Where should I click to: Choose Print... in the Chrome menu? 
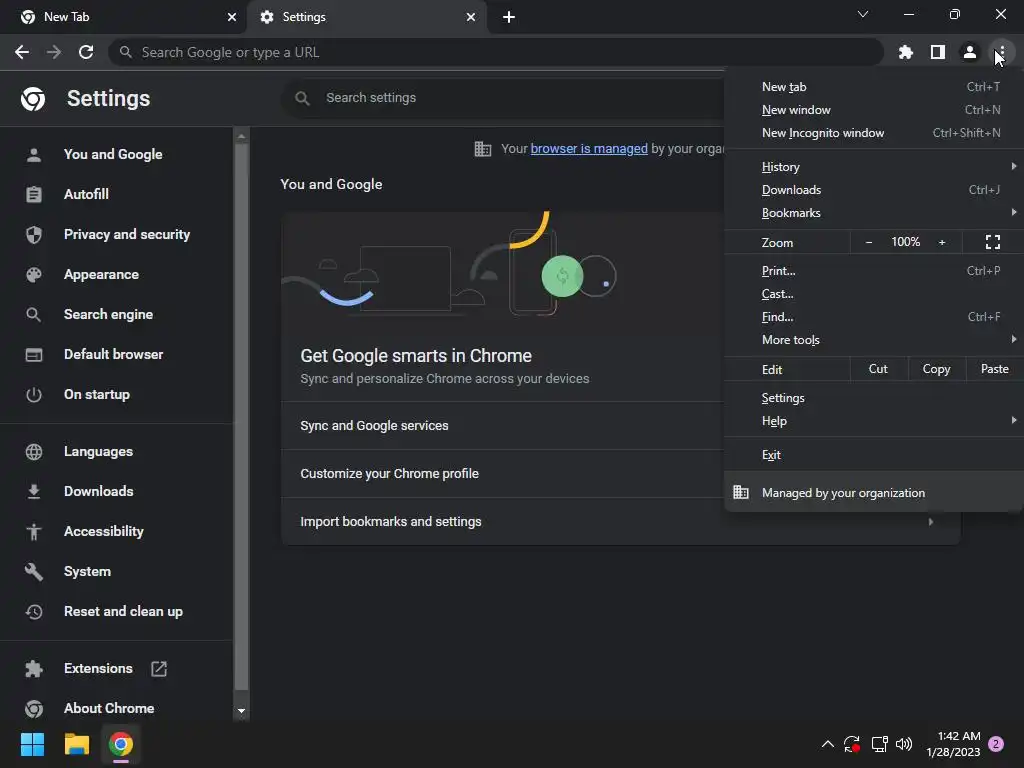[874, 271]
